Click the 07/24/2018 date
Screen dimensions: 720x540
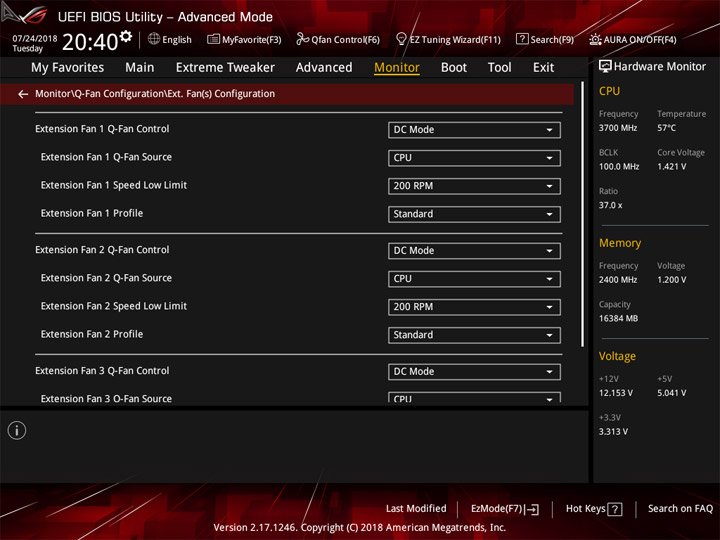[35, 38]
